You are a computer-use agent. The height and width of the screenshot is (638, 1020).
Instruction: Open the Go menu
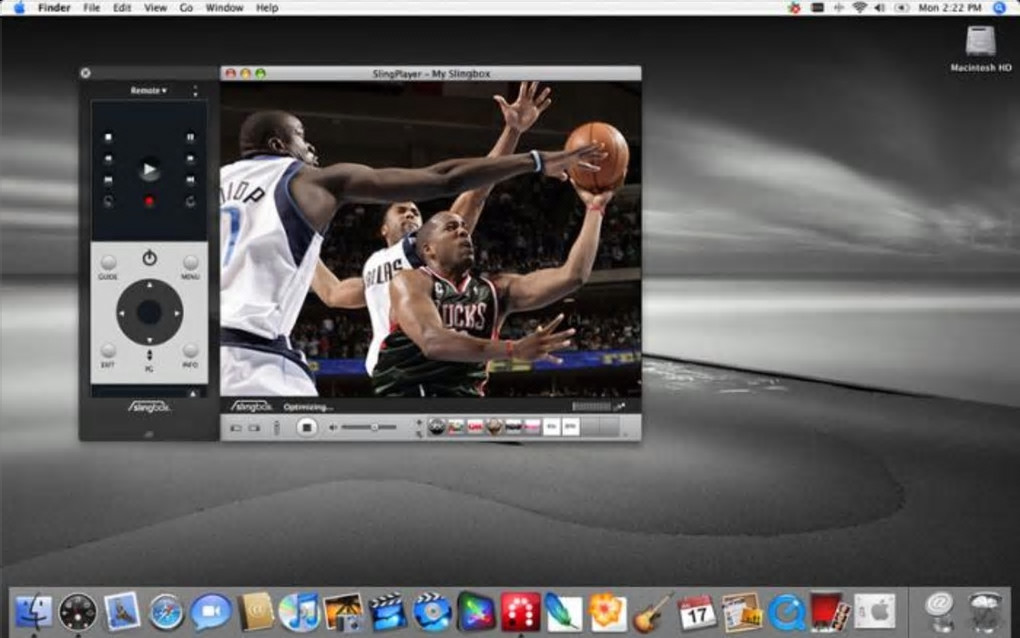(x=186, y=8)
